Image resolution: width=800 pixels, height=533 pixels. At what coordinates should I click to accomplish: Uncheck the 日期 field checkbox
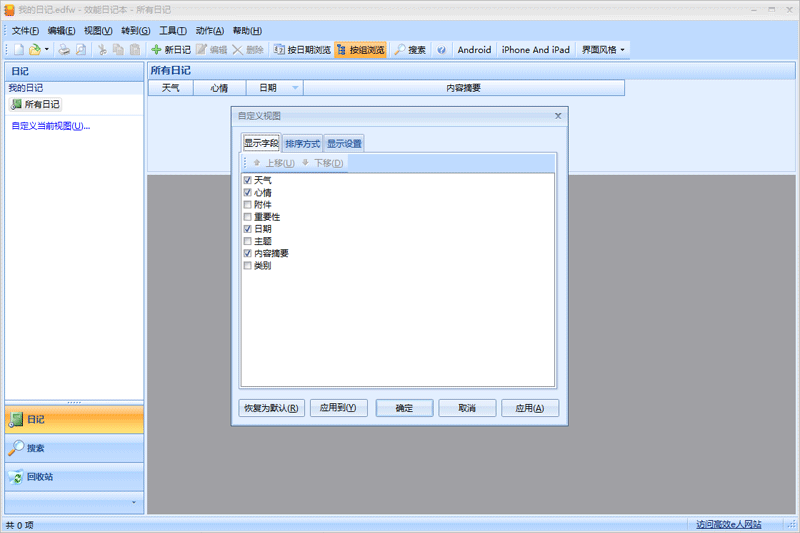pos(247,229)
